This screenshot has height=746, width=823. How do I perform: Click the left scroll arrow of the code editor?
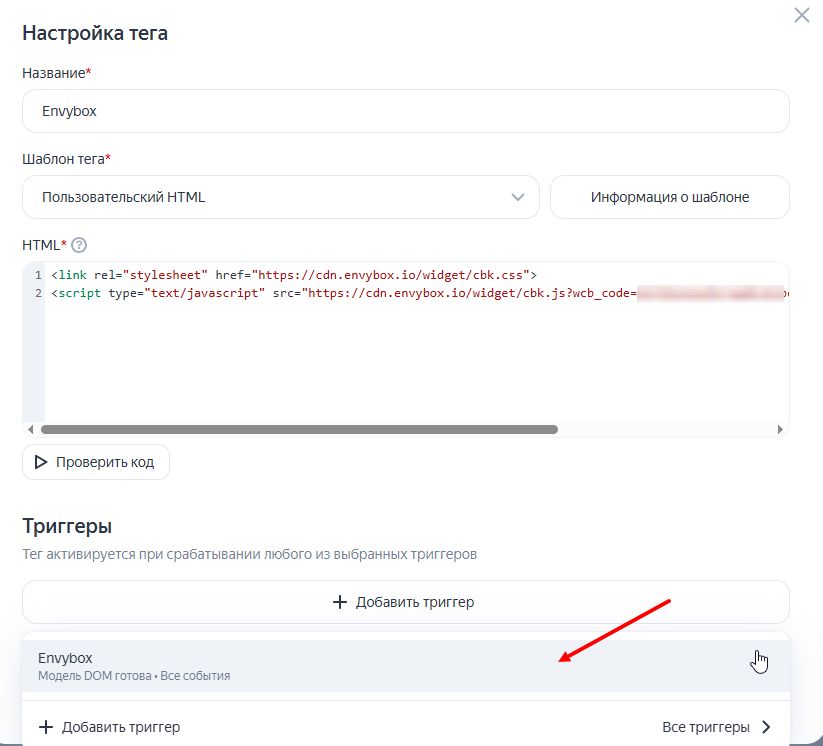pos(30,429)
